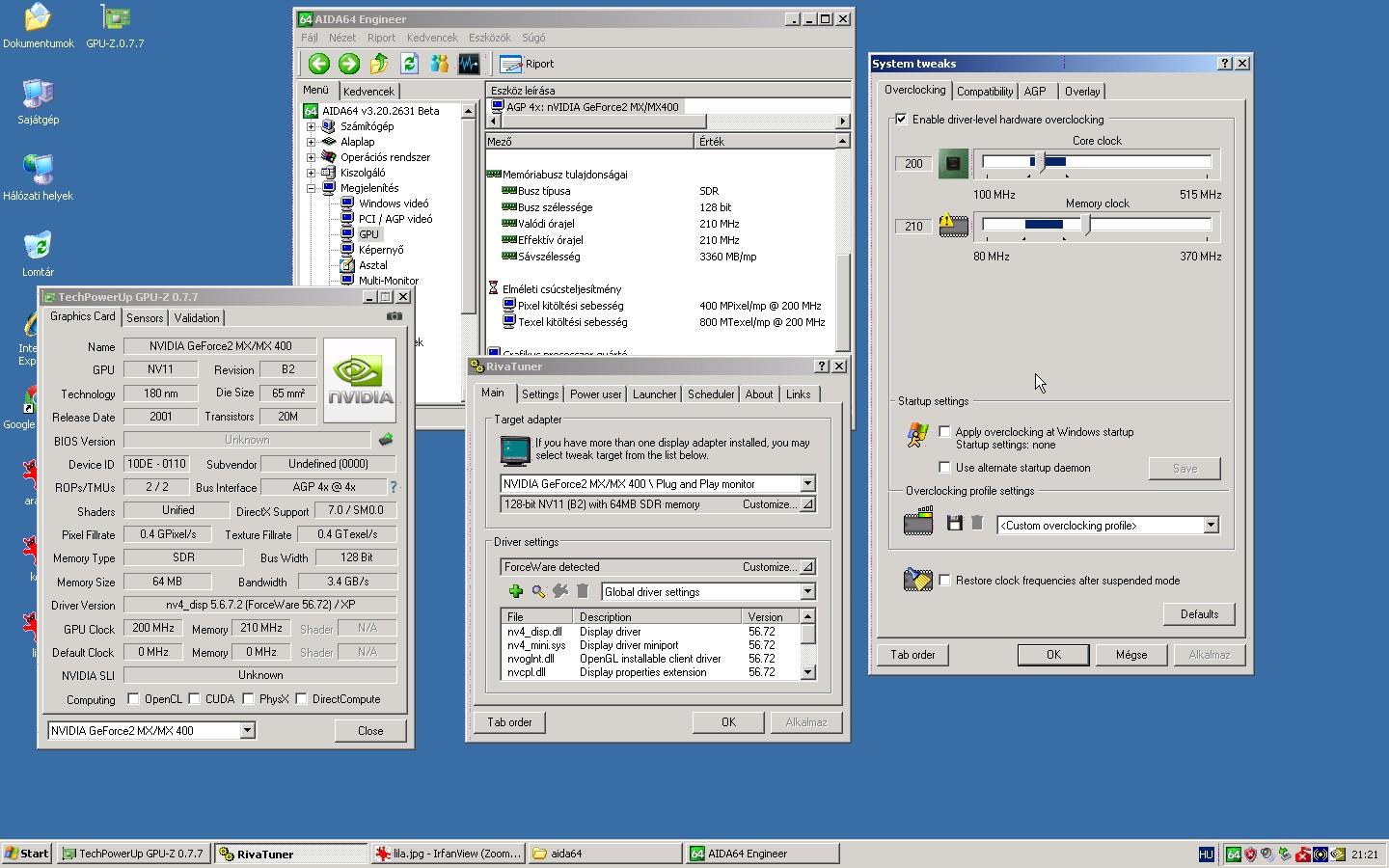Expand adapter Customize arrow beside 128-bit NV11
The image size is (1389, 868).
coord(807,504)
